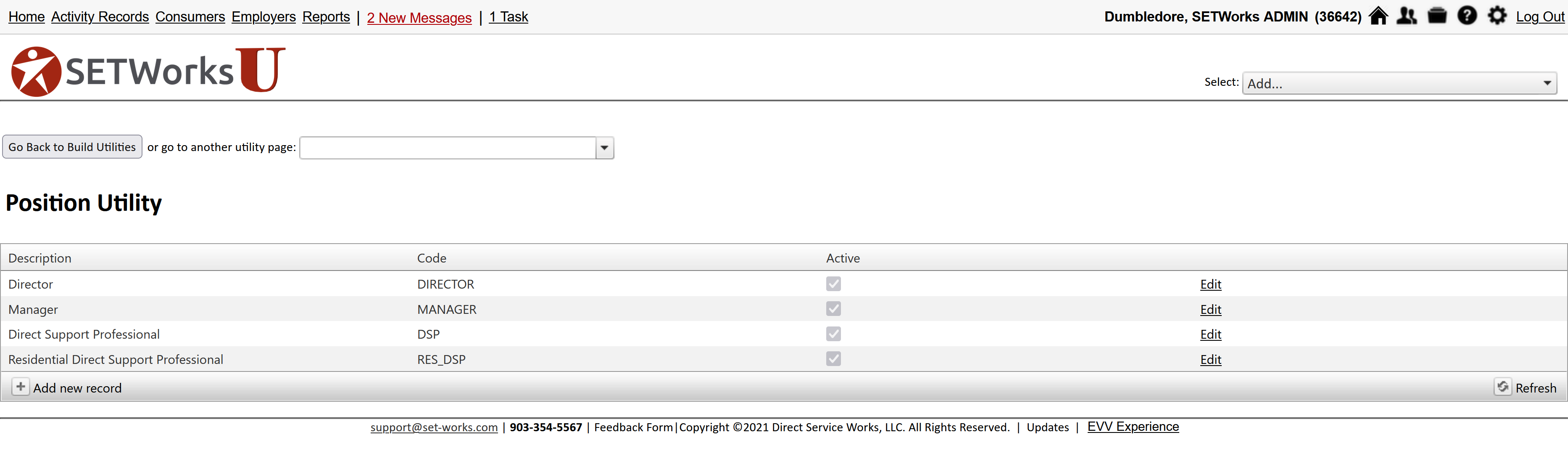Toggle Active checkbox for Manager
This screenshot has width=1568, height=451.
point(833,309)
